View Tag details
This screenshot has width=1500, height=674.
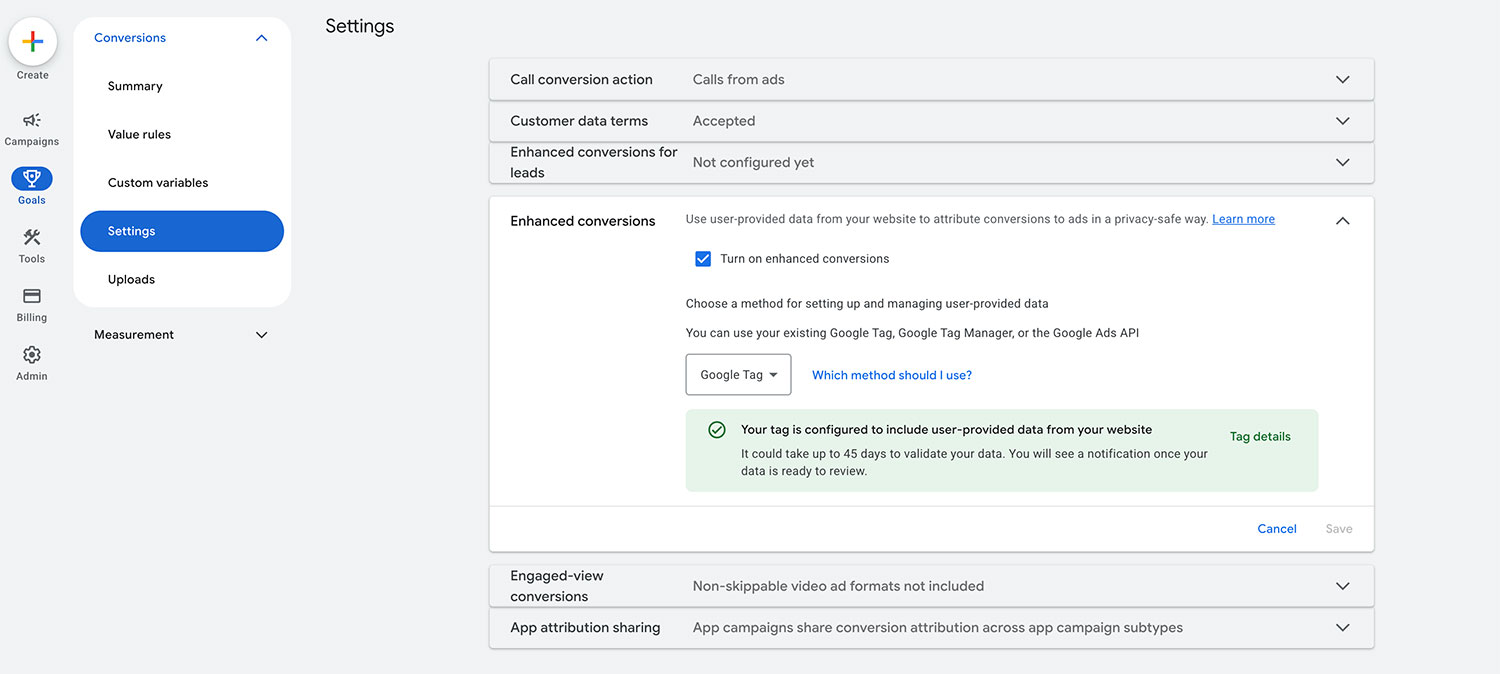[x=1260, y=436]
